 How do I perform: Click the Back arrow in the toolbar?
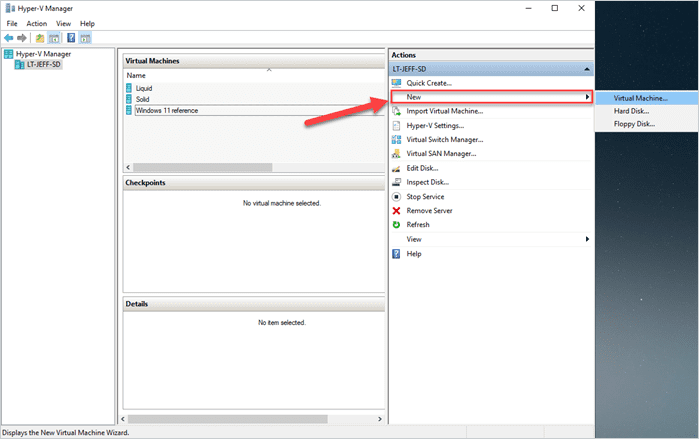(x=8, y=38)
